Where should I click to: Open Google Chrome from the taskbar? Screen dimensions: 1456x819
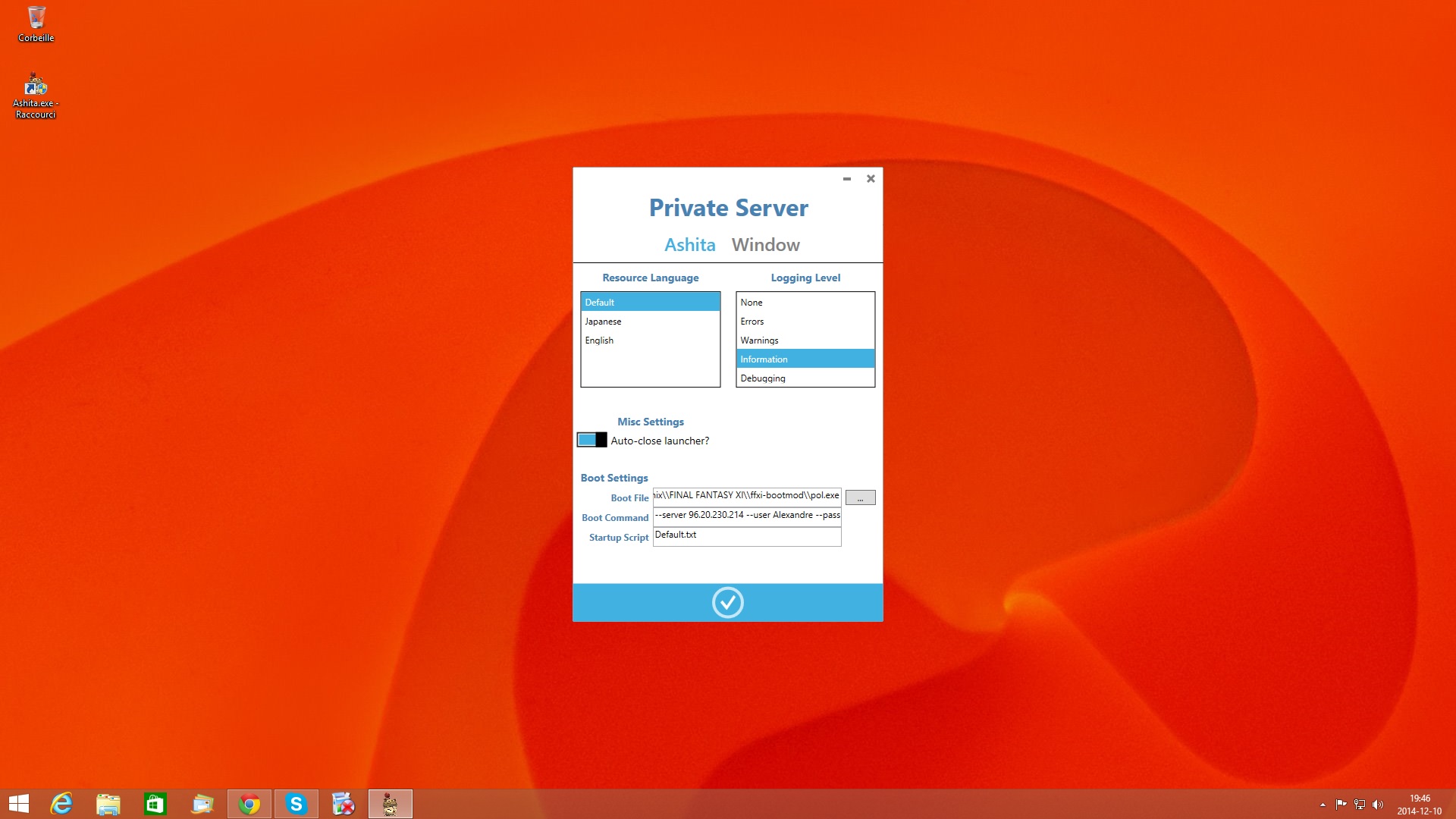[249, 804]
